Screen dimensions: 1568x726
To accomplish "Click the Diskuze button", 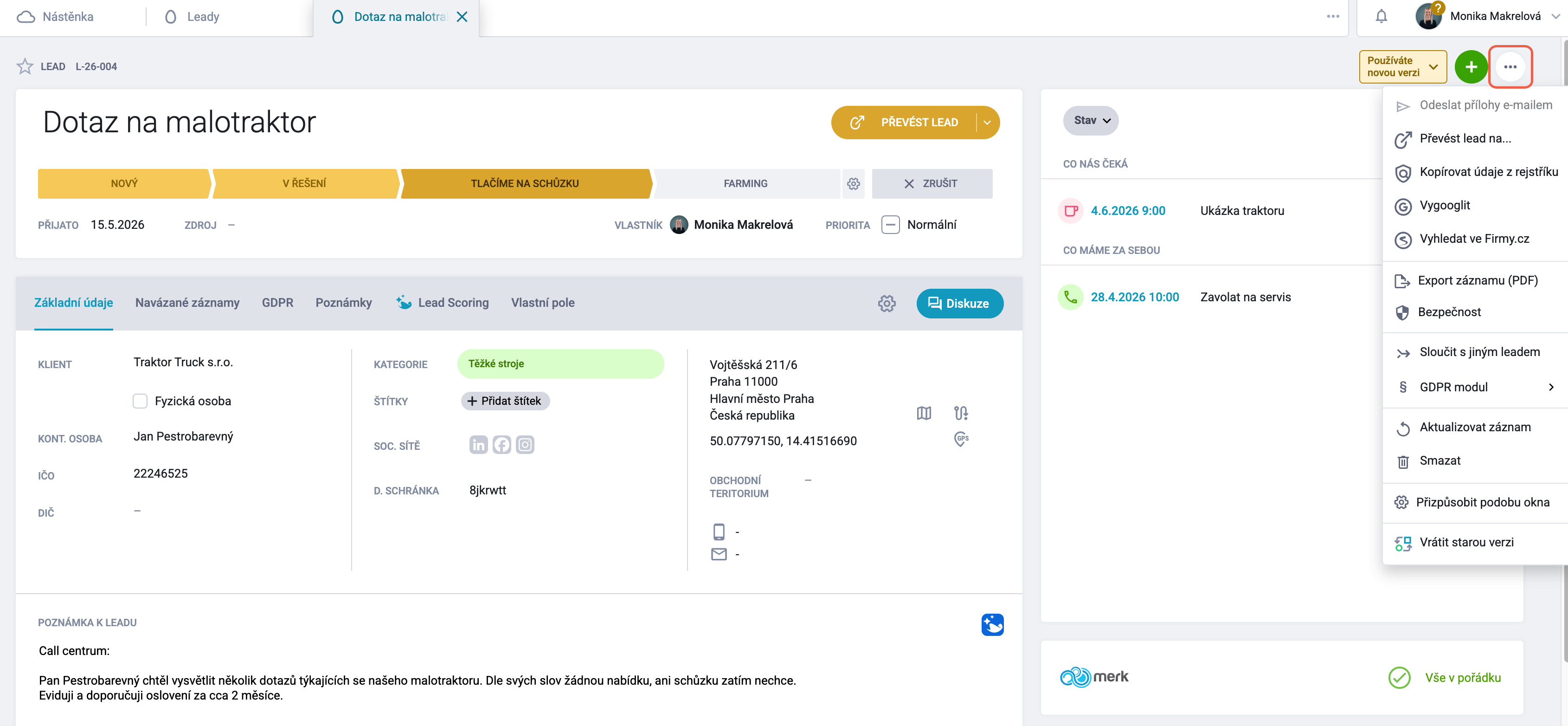I will tap(959, 303).
